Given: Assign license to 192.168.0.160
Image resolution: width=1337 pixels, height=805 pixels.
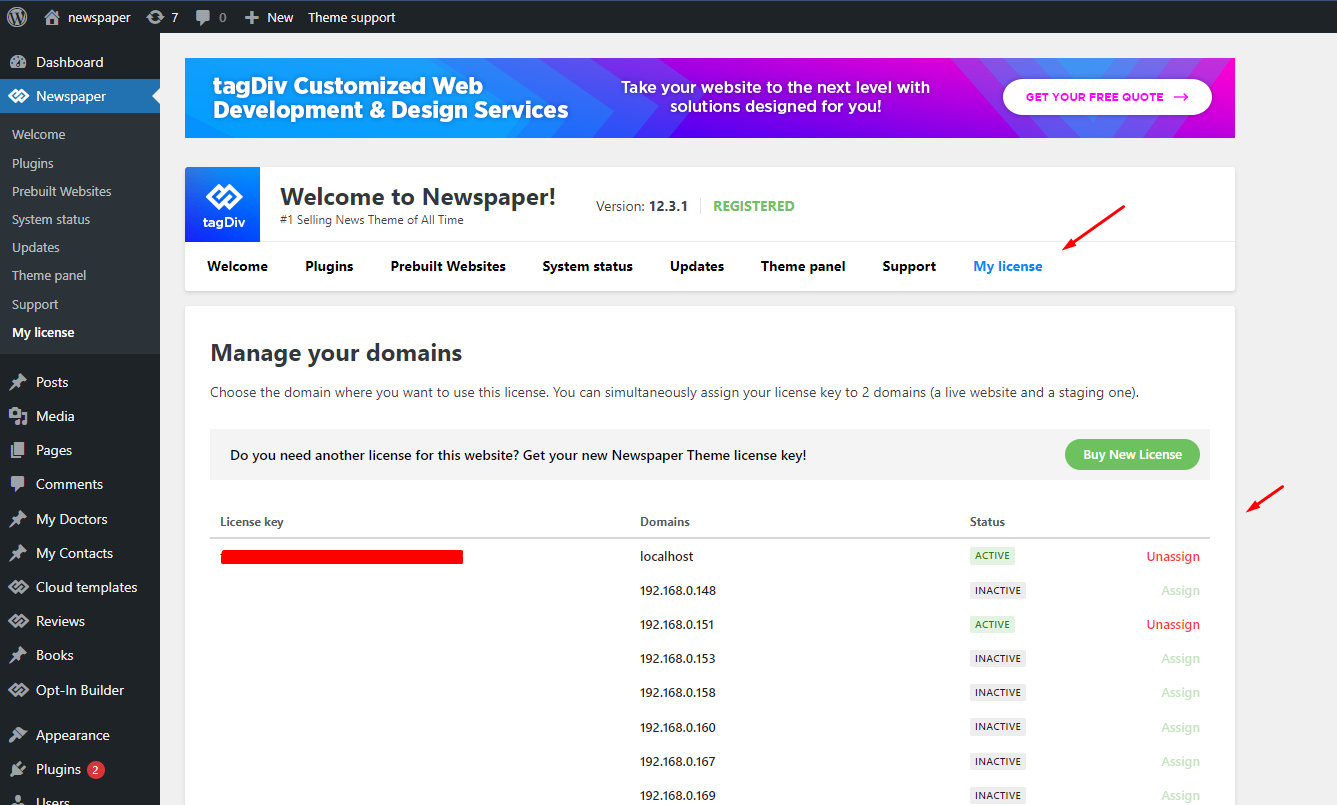Looking at the screenshot, I should (1180, 727).
